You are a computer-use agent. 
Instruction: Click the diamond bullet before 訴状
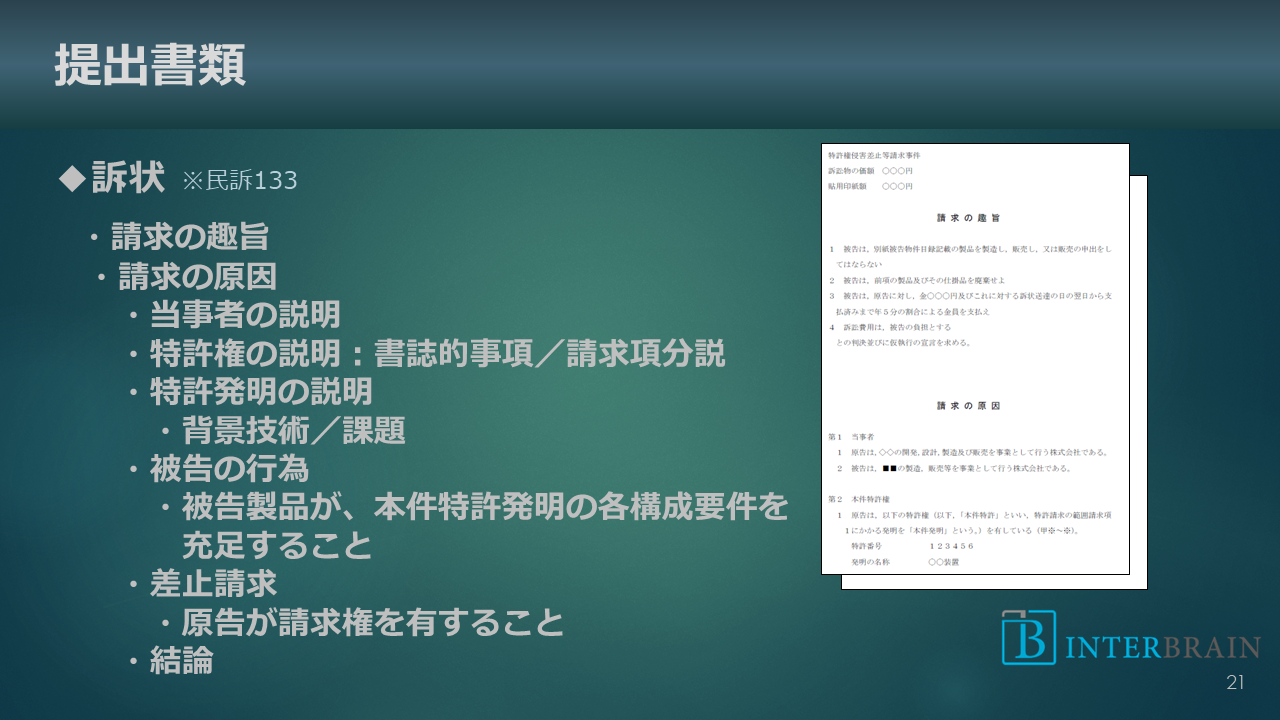point(72,178)
